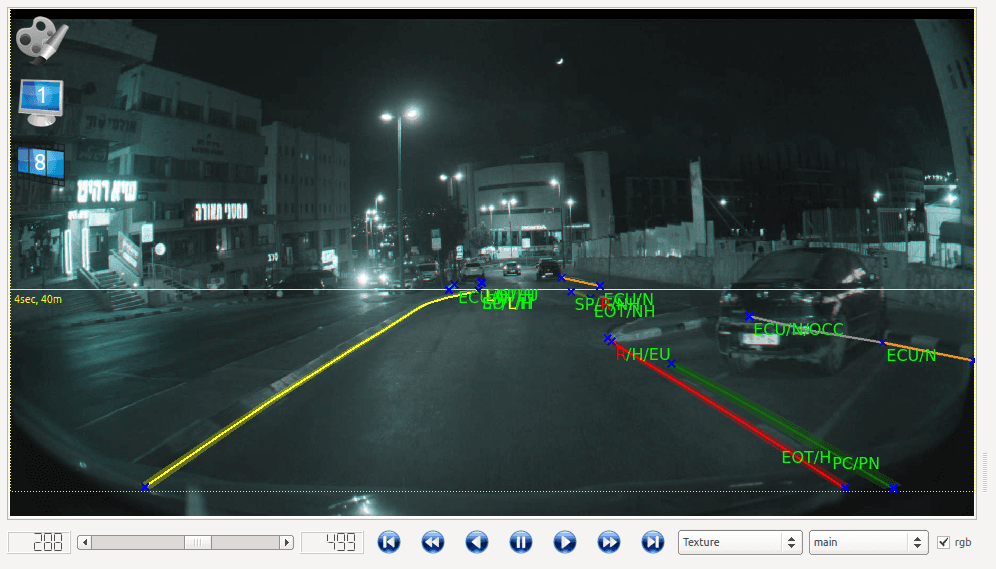Viewport: 996px width, 569px height.
Task: Click the blue X marker at red line bottom
Action: click(x=844, y=488)
